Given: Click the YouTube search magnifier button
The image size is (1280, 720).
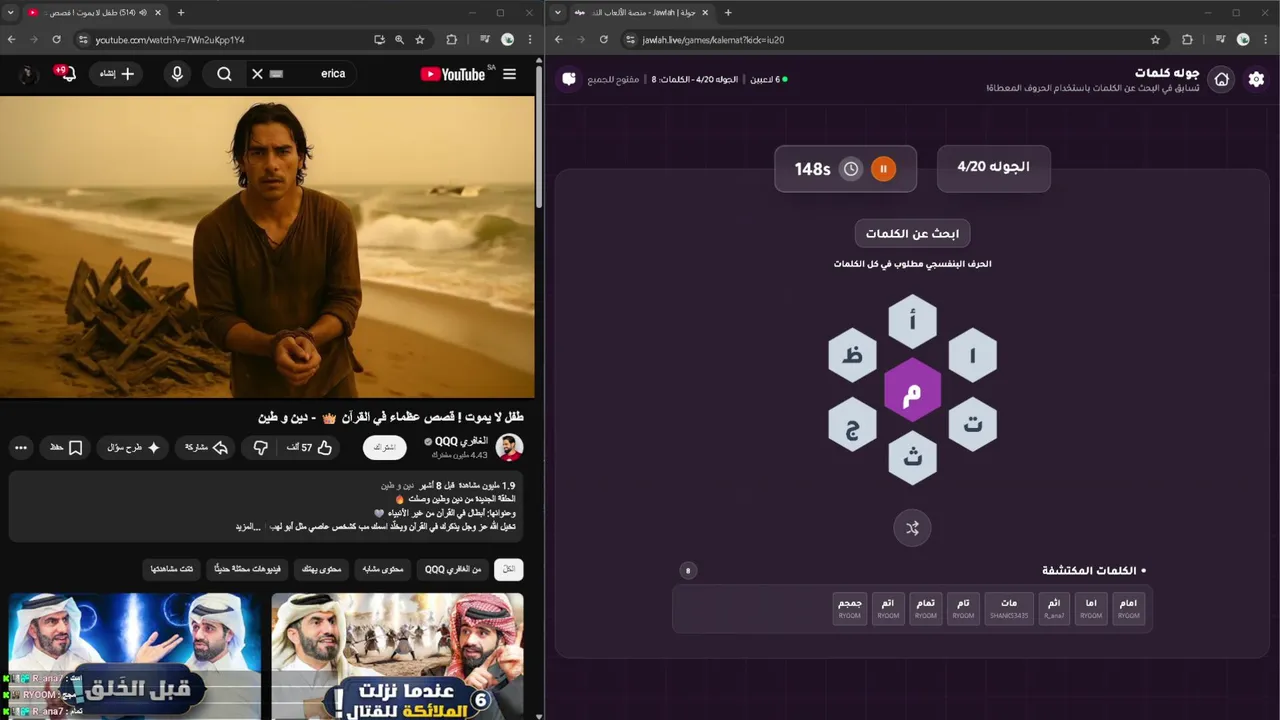Looking at the screenshot, I should click(224, 74).
